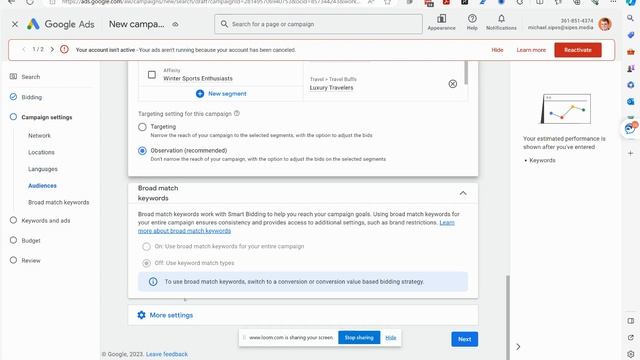Click Learn more in alert banner
This screenshot has height=360, width=640.
[531, 50]
